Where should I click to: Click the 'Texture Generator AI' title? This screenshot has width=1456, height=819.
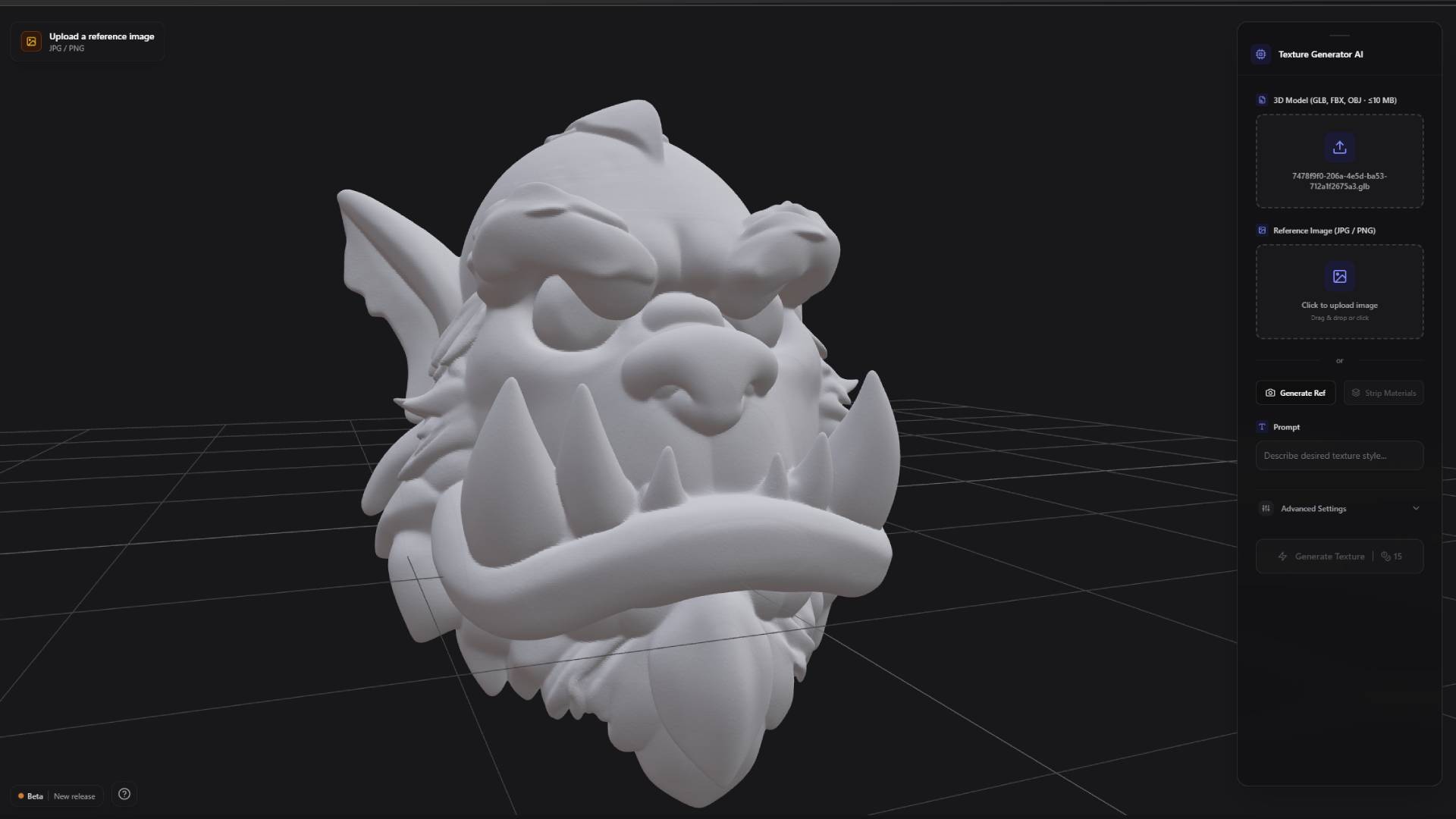coord(1320,55)
